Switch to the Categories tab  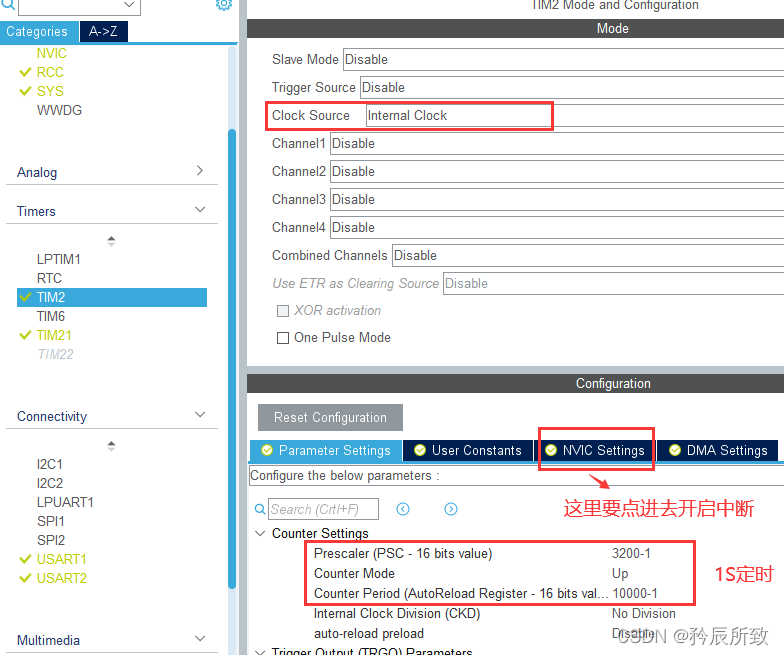39,32
